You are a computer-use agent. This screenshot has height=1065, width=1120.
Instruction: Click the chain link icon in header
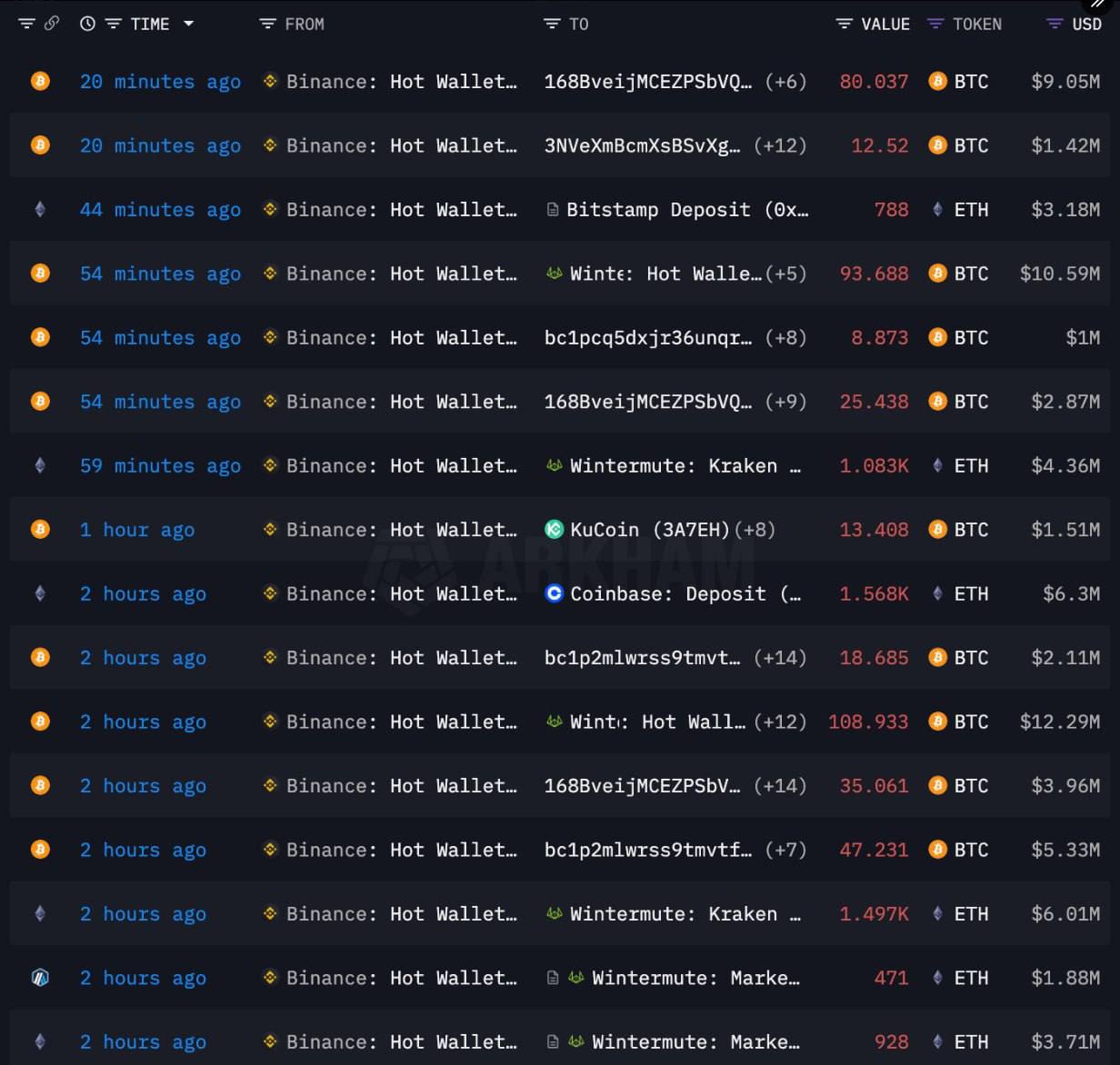point(52,24)
